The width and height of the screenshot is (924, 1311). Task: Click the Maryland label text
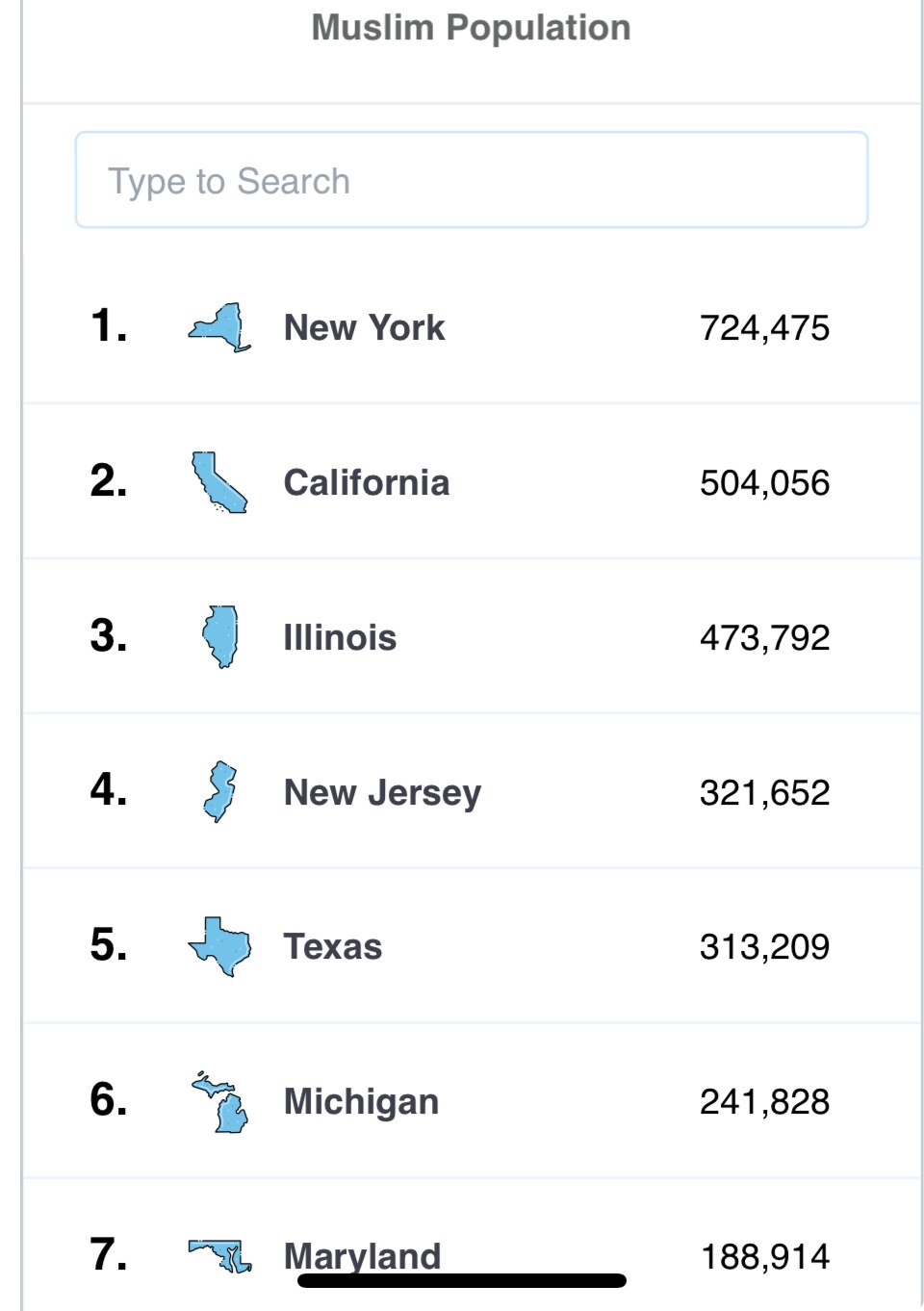point(361,1255)
